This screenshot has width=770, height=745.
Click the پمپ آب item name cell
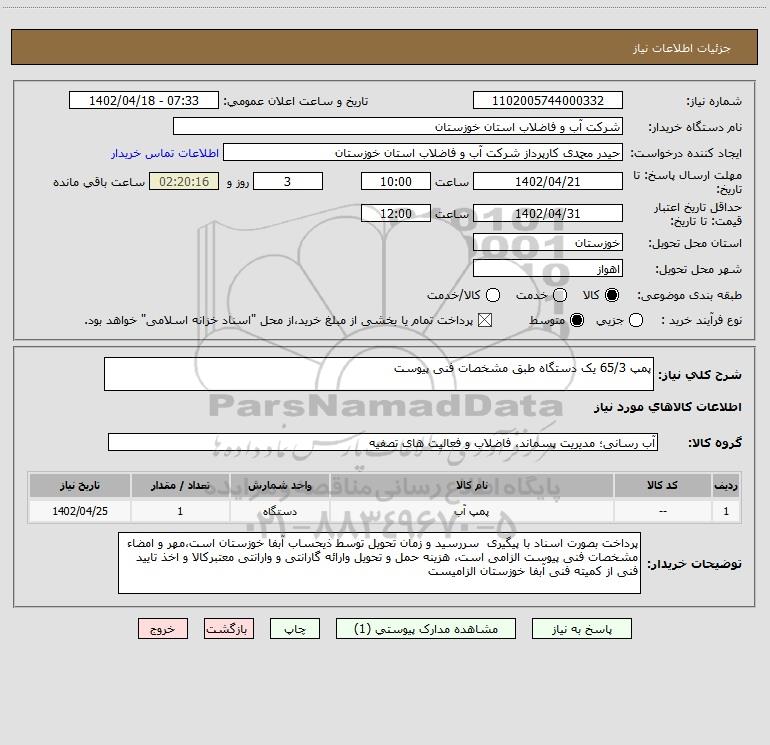coord(471,511)
